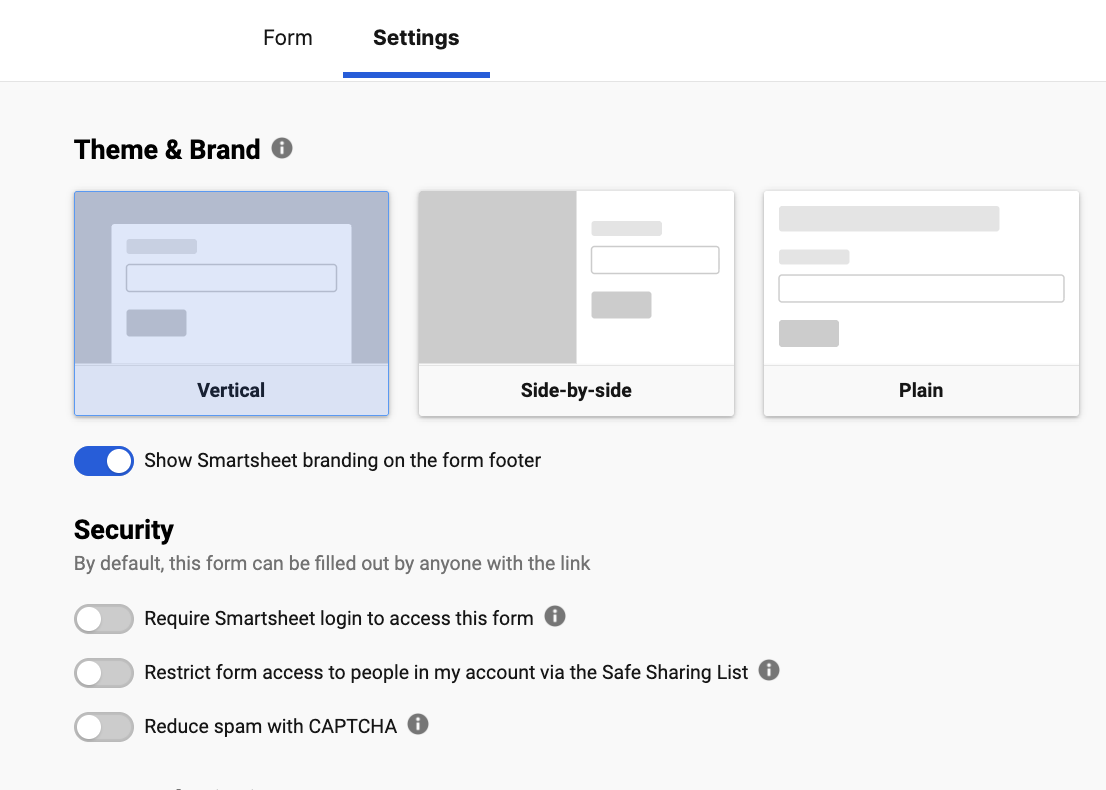Select the Settings tab
Image resolution: width=1106 pixels, height=790 pixels.
coord(416,38)
